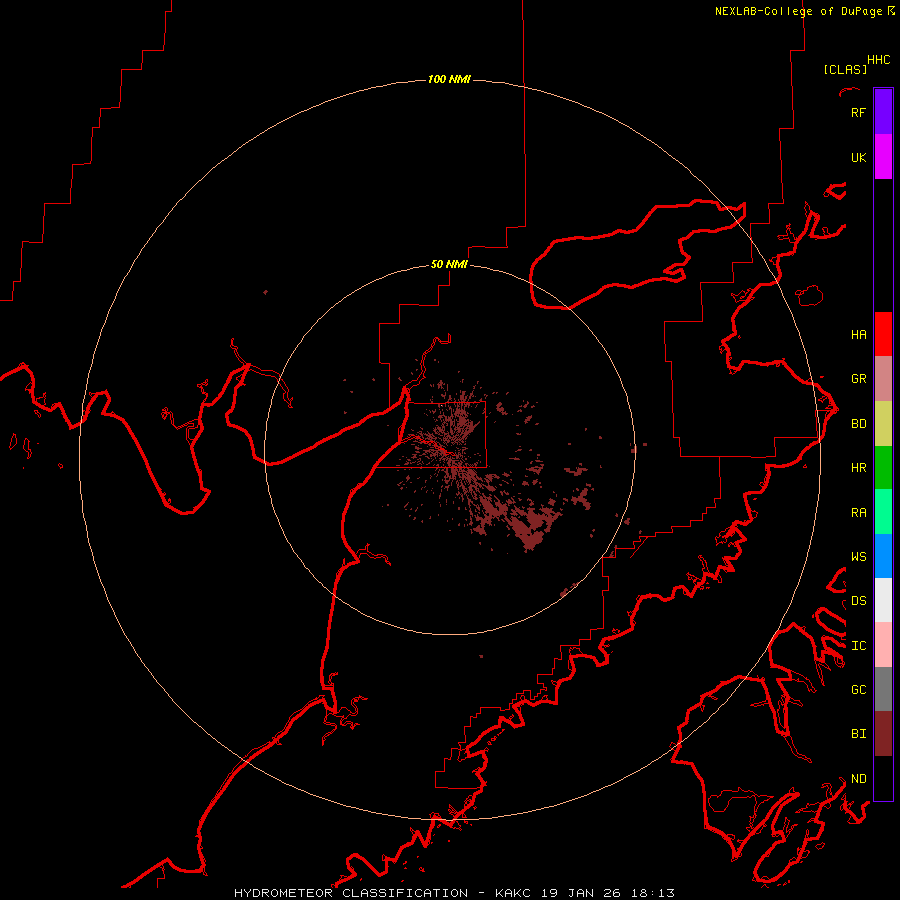The image size is (900, 900).
Task: Click the [CLAS] legend header
Action: [845, 69]
